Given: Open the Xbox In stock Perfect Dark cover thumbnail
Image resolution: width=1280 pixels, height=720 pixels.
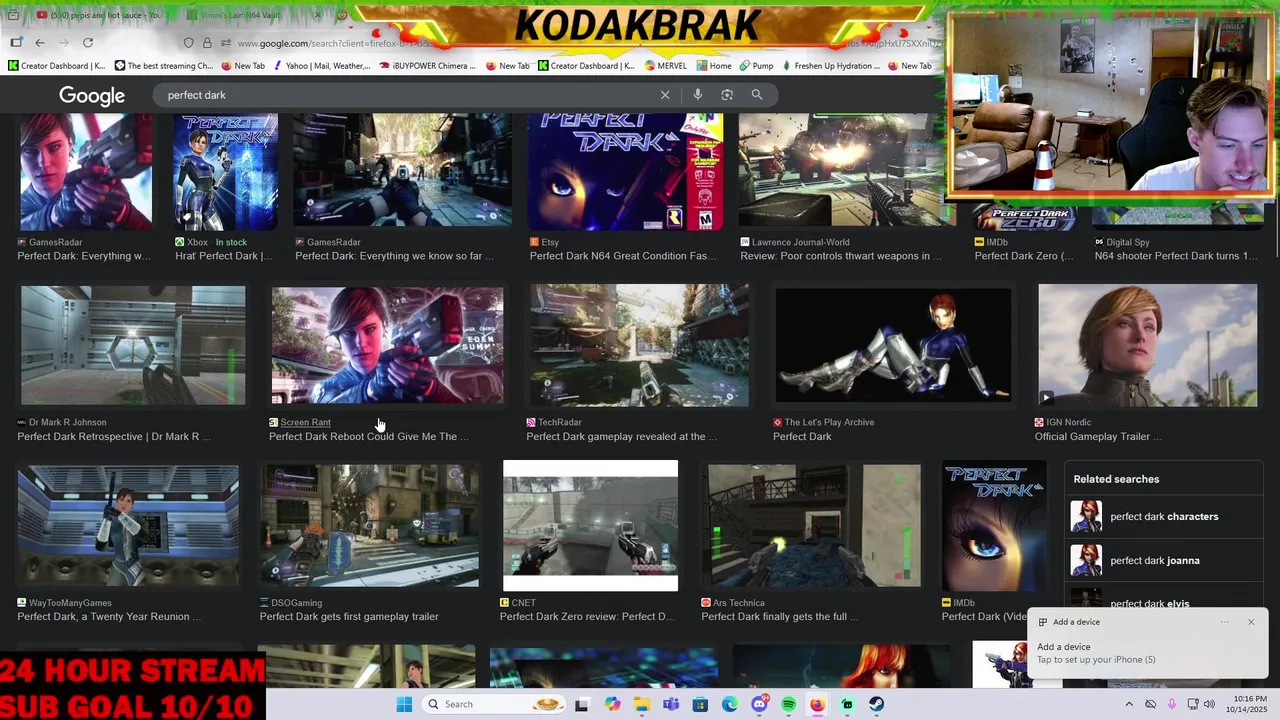Looking at the screenshot, I should pyautogui.click(x=225, y=172).
